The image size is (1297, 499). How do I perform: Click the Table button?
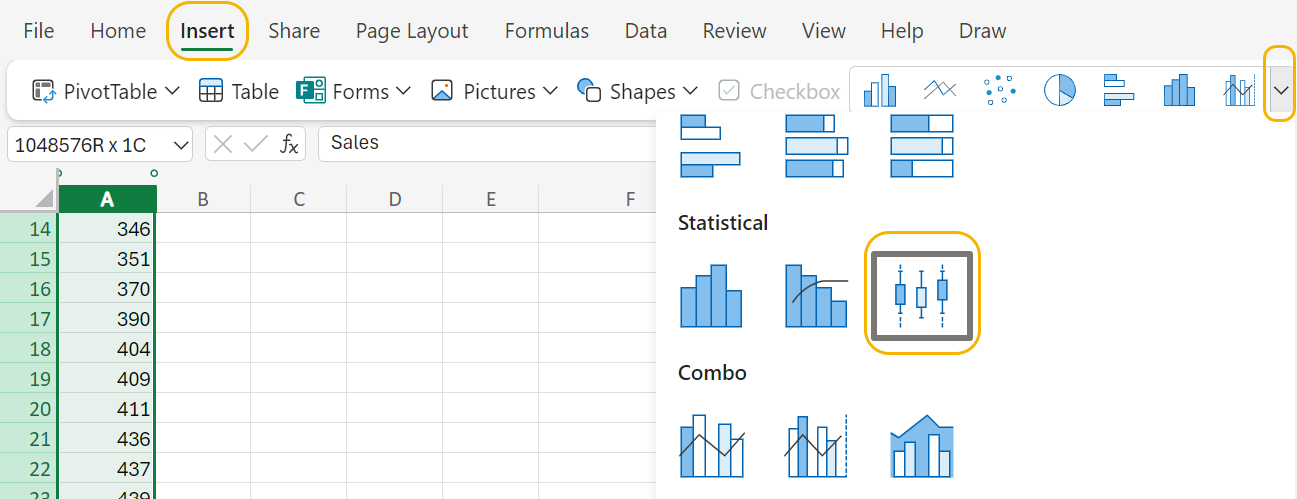(239, 91)
